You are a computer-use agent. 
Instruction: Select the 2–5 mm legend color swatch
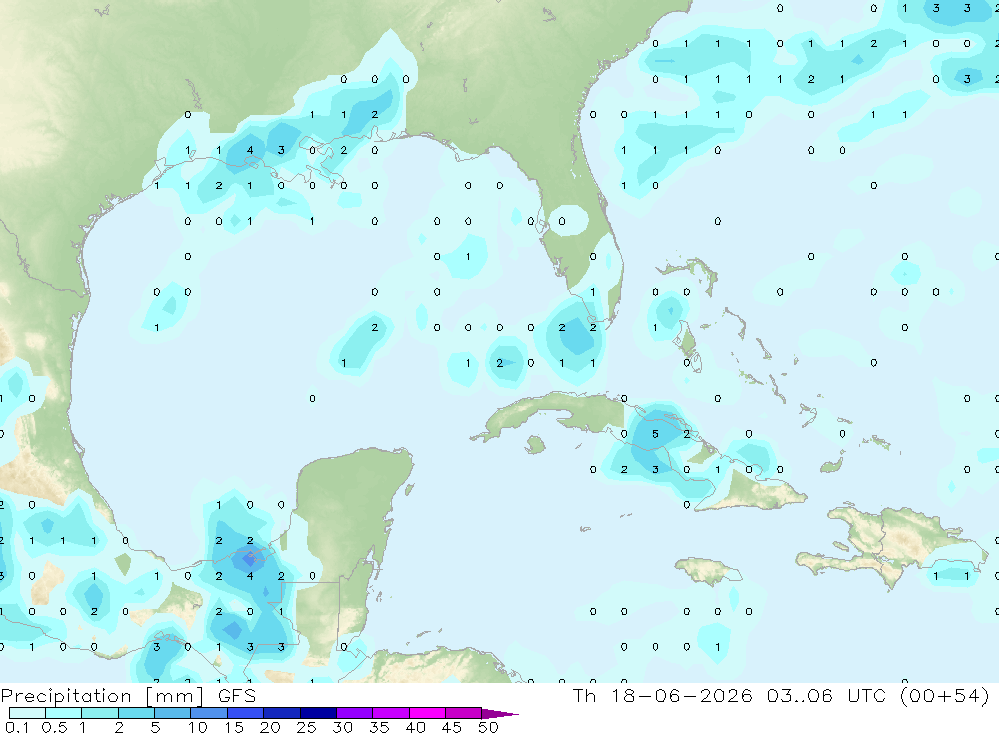(x=136, y=713)
